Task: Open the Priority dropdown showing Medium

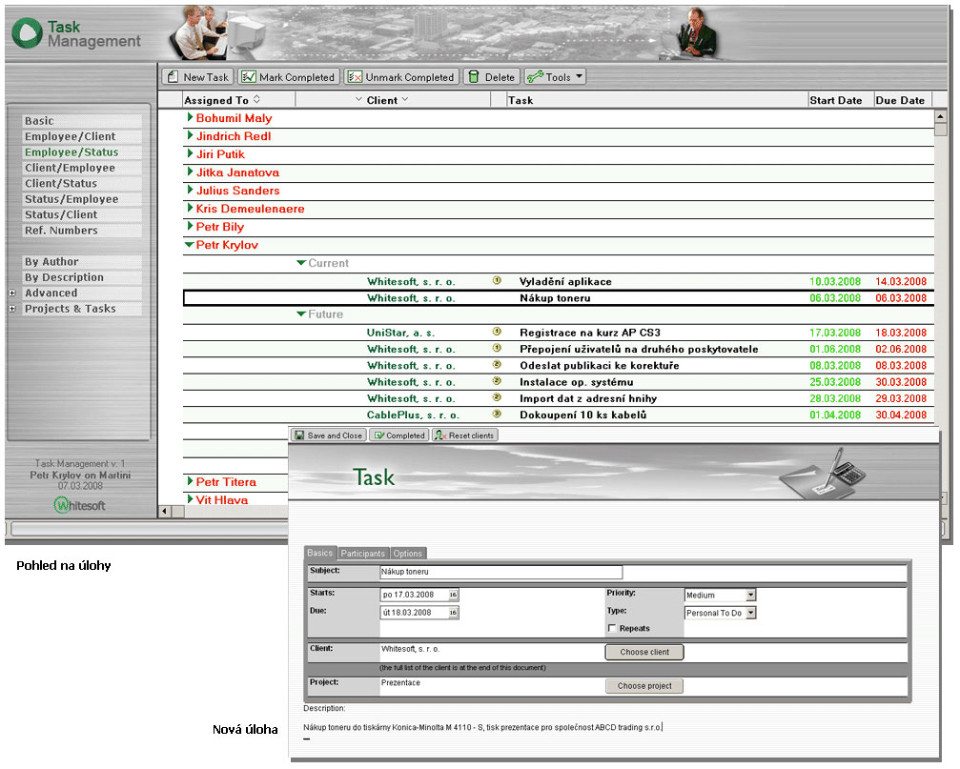Action: (751, 595)
